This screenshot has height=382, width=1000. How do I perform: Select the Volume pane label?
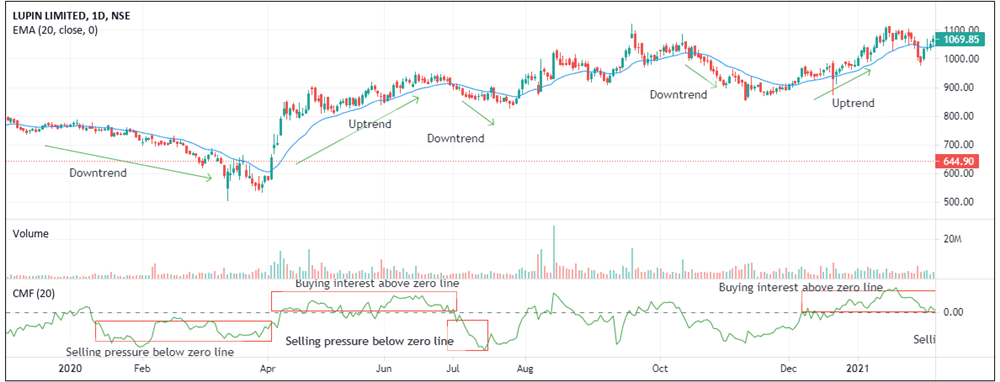[x=31, y=233]
